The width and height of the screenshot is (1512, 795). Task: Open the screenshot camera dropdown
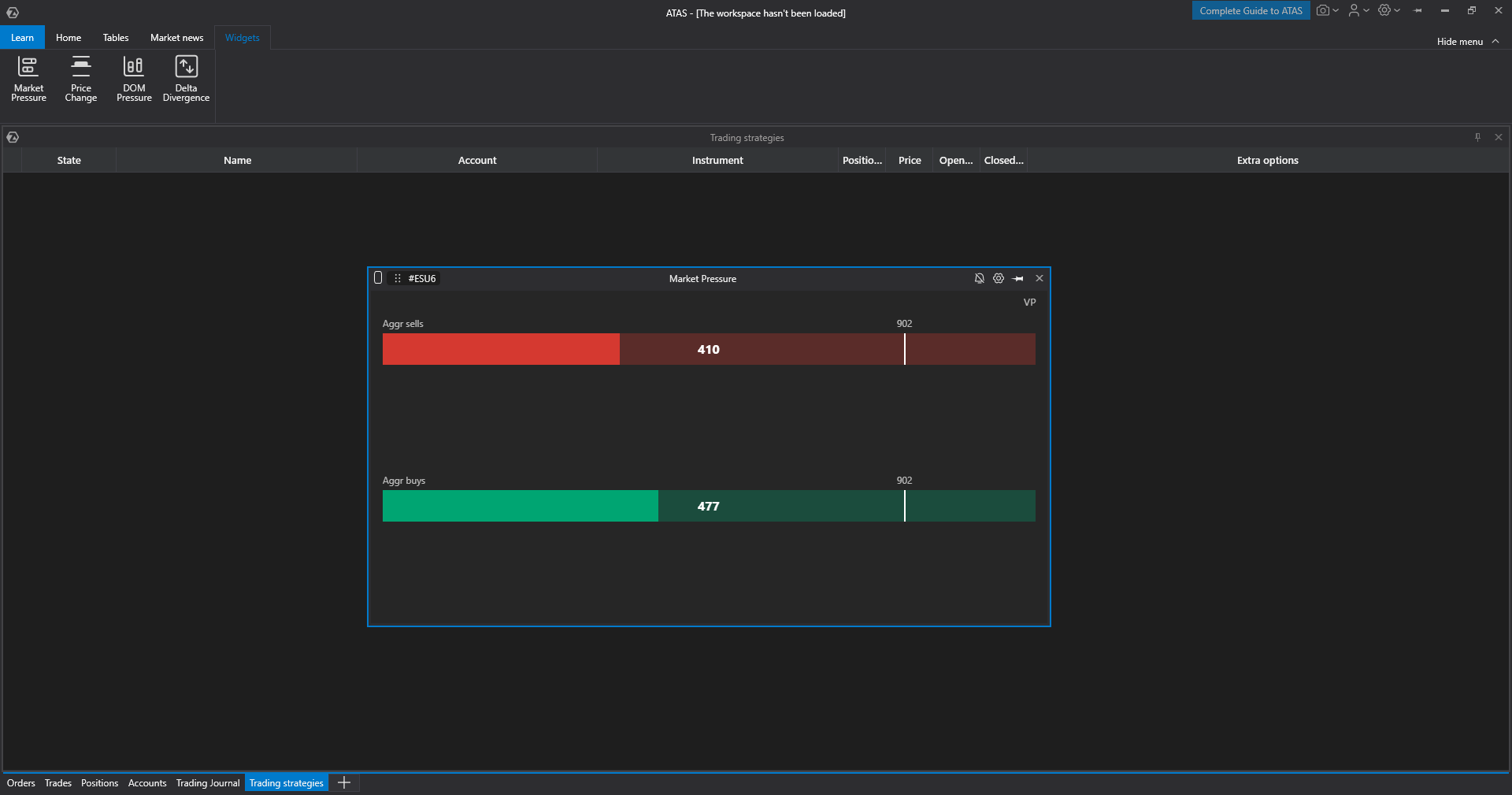click(1328, 10)
